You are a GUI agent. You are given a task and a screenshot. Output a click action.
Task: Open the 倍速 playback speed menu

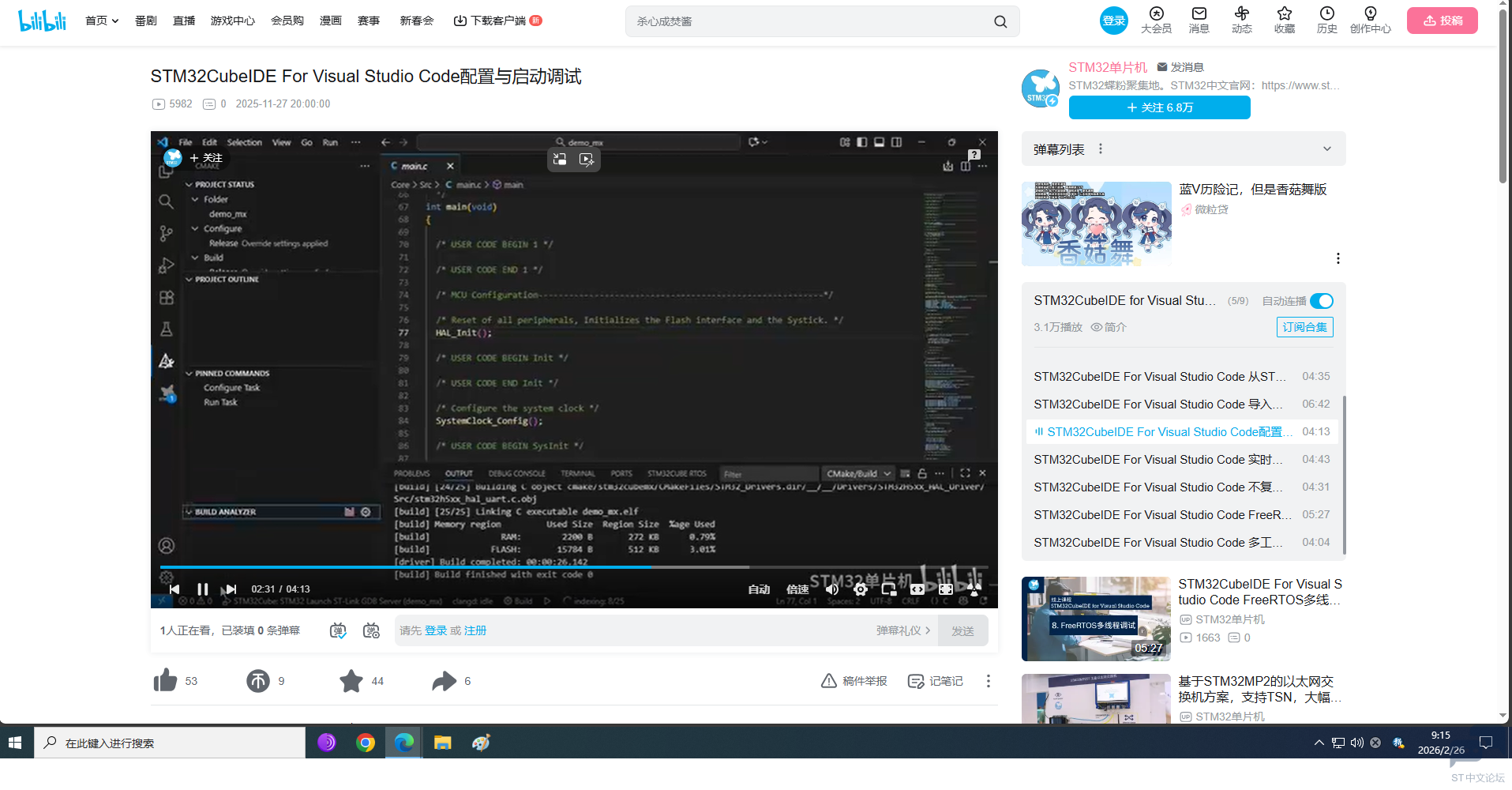pos(797,589)
